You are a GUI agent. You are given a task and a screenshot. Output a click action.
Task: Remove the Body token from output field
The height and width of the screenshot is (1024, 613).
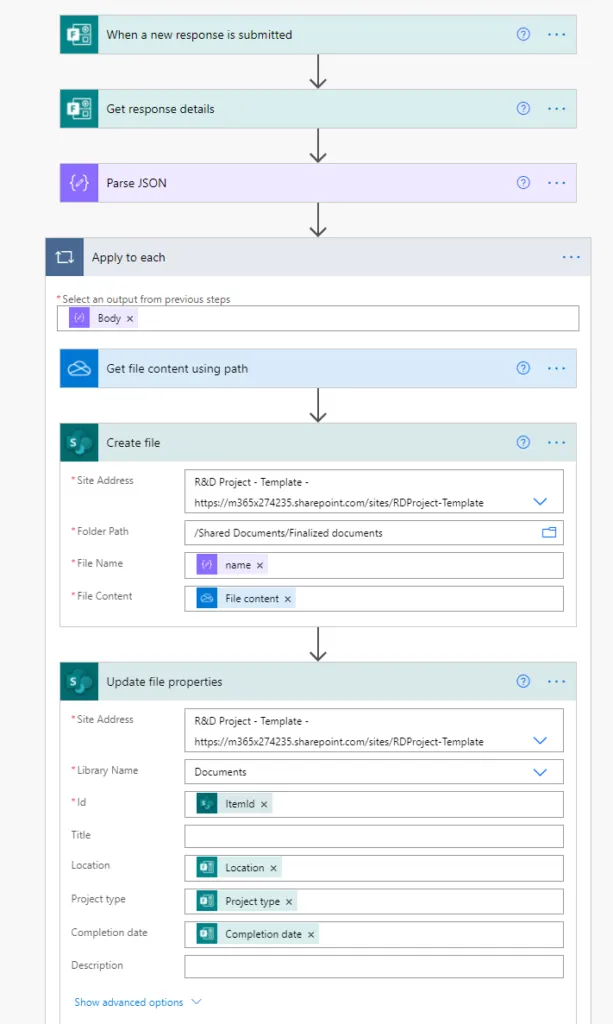pyautogui.click(x=130, y=319)
